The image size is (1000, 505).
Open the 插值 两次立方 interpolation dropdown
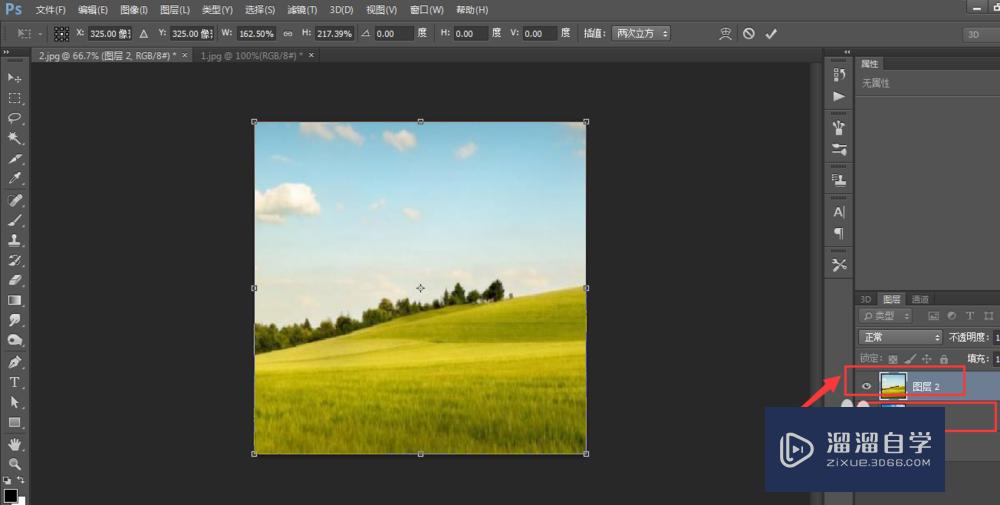click(641, 34)
